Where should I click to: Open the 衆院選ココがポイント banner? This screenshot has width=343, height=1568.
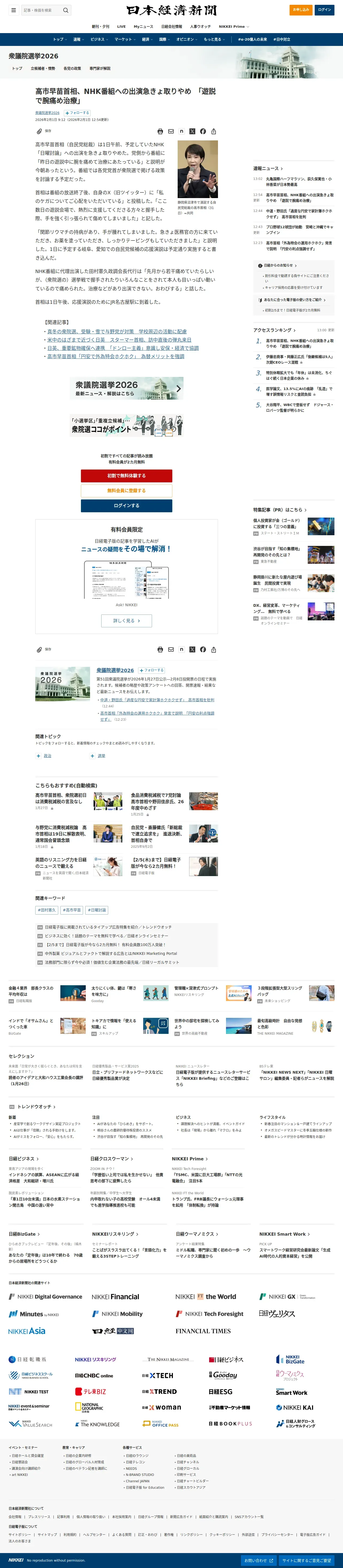click(126, 425)
